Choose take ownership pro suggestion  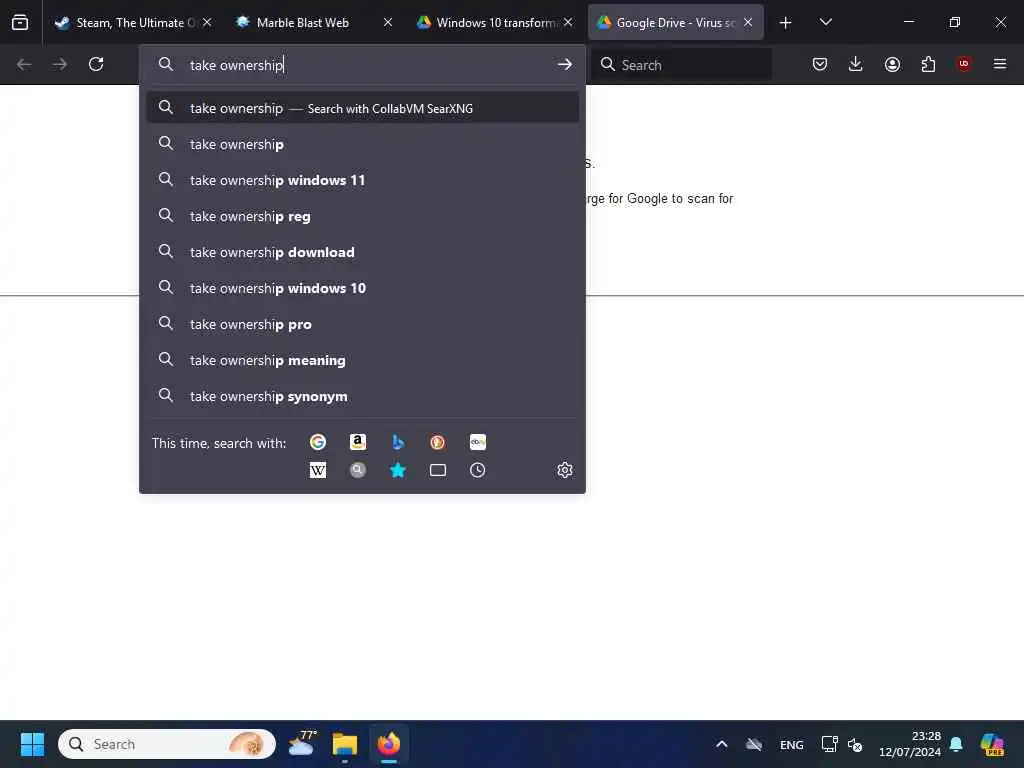pos(362,323)
